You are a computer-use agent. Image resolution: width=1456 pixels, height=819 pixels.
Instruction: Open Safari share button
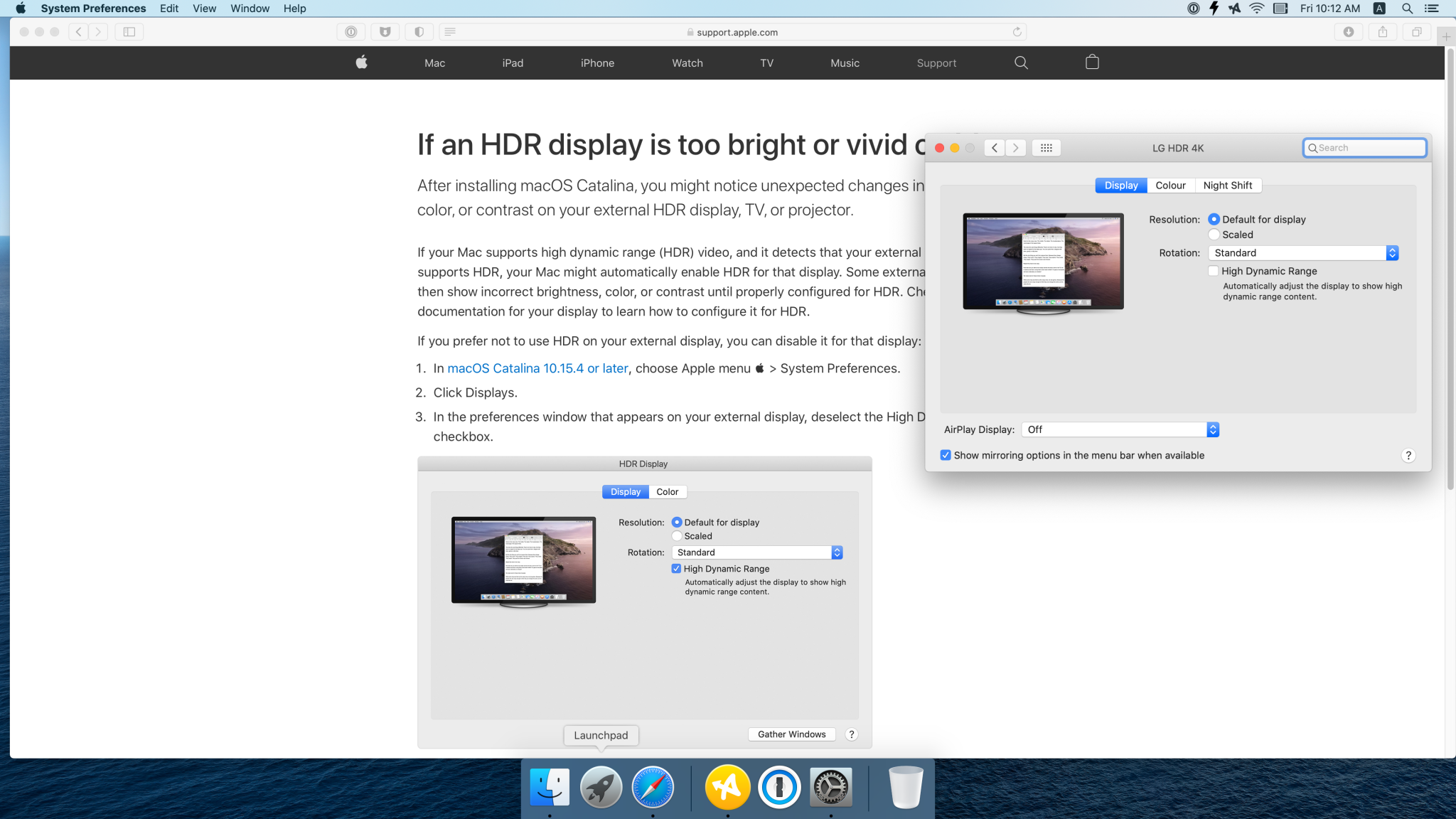click(x=1383, y=31)
